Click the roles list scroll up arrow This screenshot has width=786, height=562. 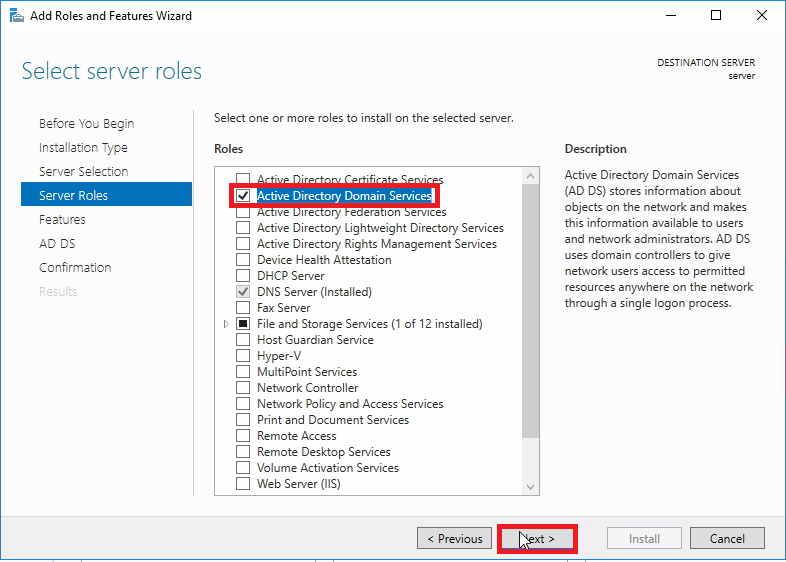530,176
